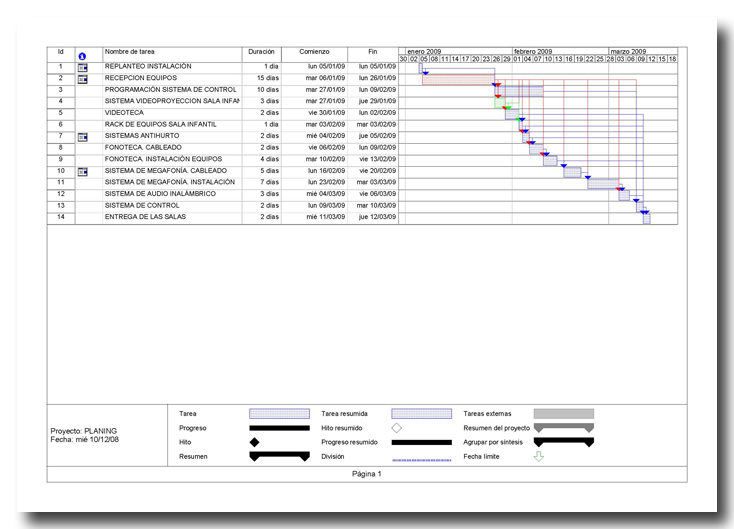Click start date lun 16/02/09
The image size is (734, 529).
326,171
